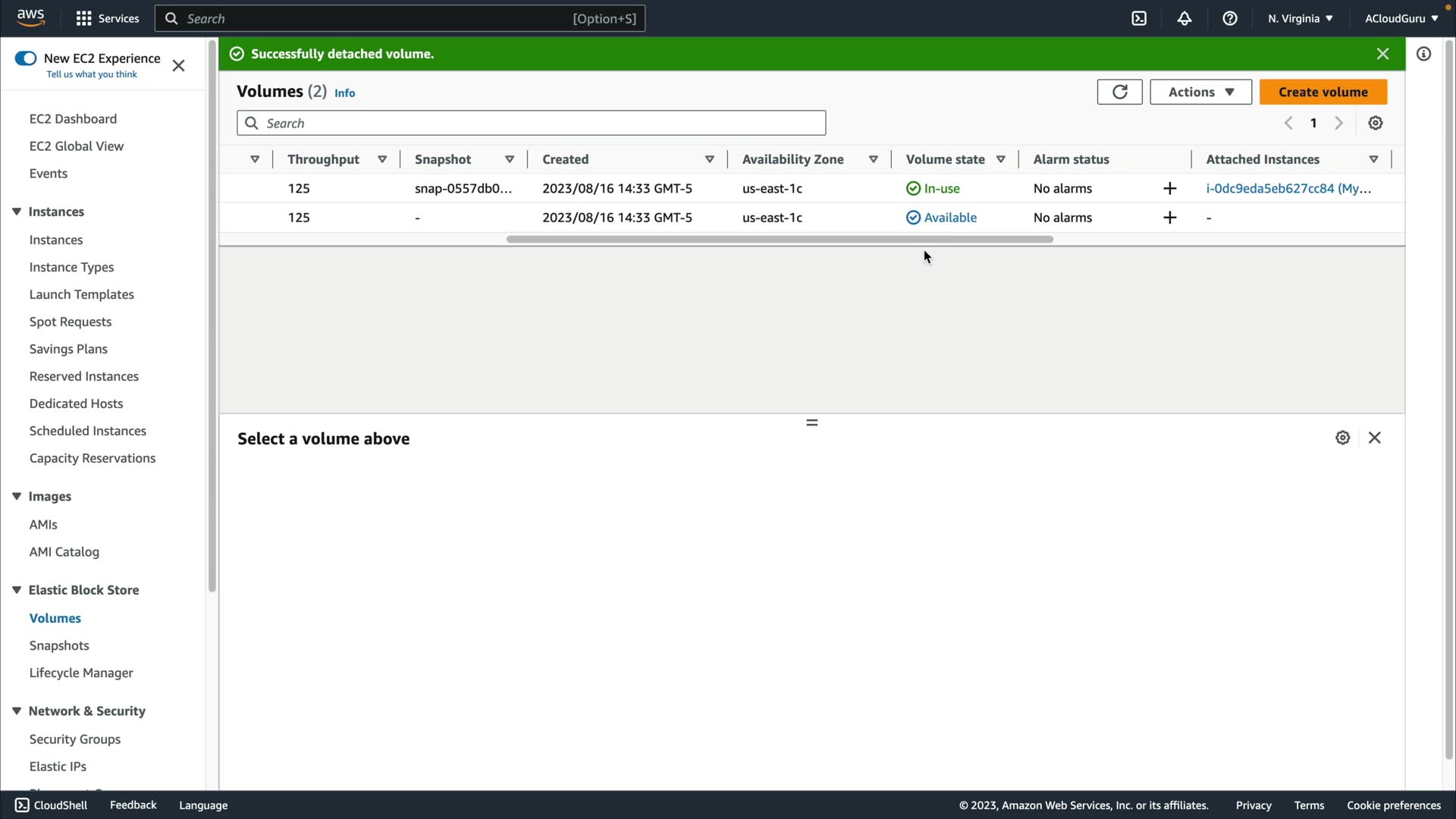This screenshot has width=1456, height=819.
Task: Open the CloudShell icon in top bar
Action: pos(1139,18)
